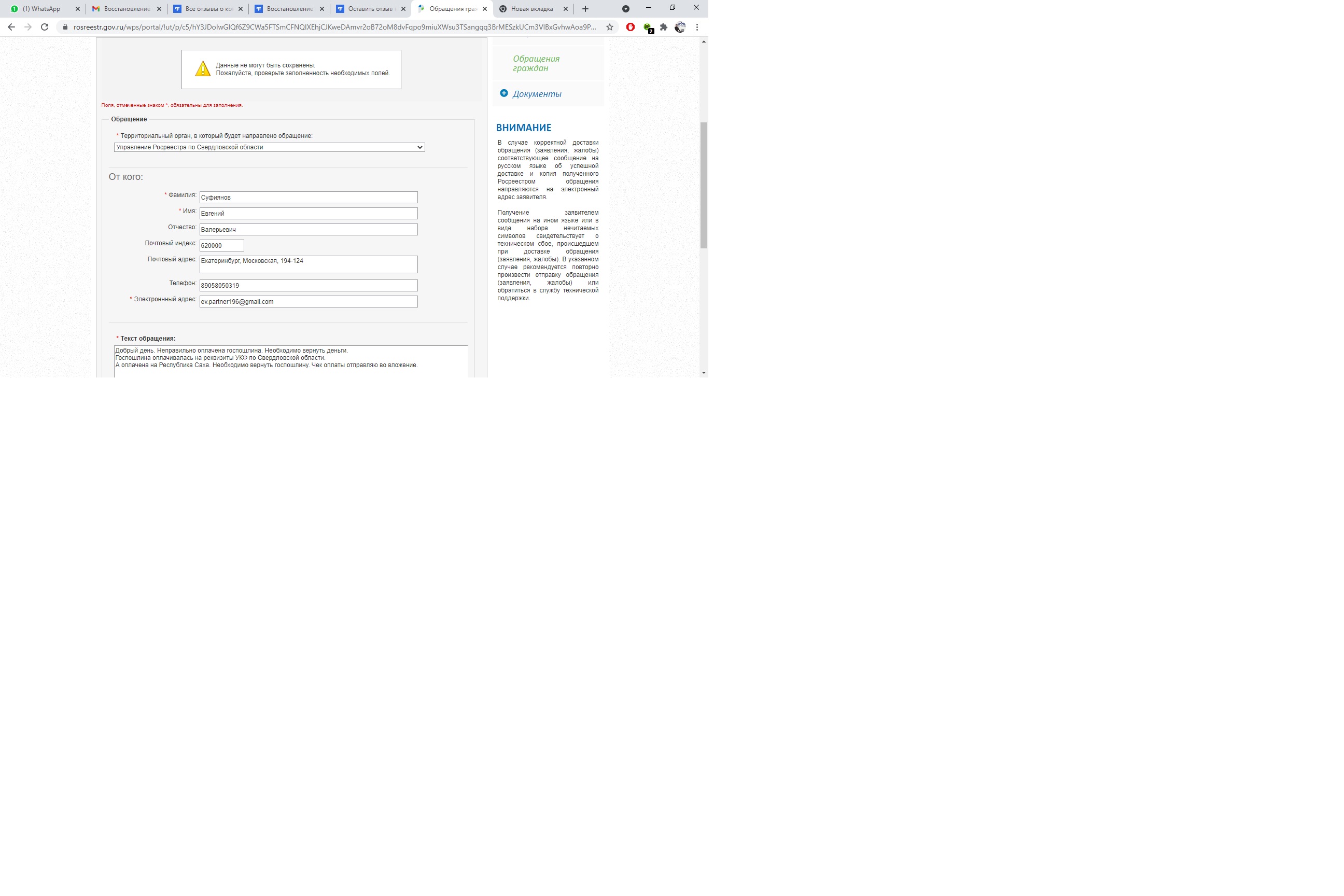The image size is (1344, 896).
Task: Click the Почтовый индекс field
Action: [222, 245]
